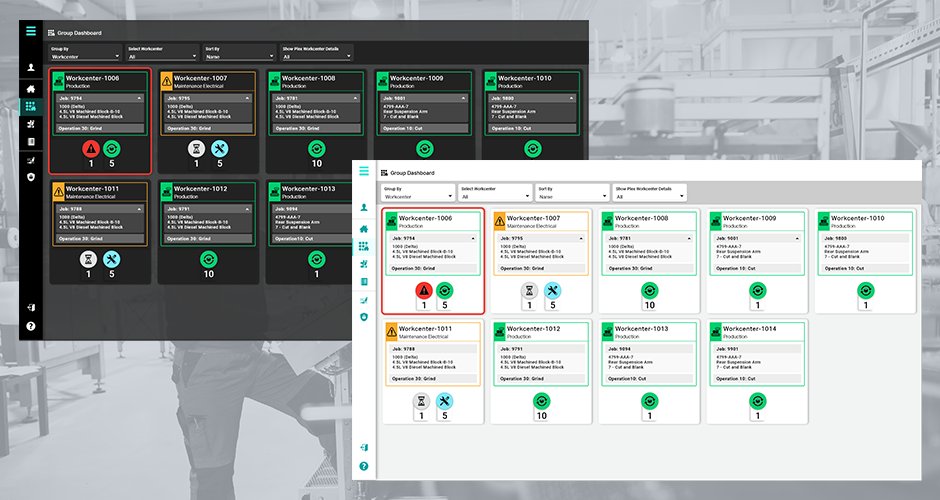
Task: Open the Workcenter-1013 title in the light dashboard
Action: tap(641, 328)
